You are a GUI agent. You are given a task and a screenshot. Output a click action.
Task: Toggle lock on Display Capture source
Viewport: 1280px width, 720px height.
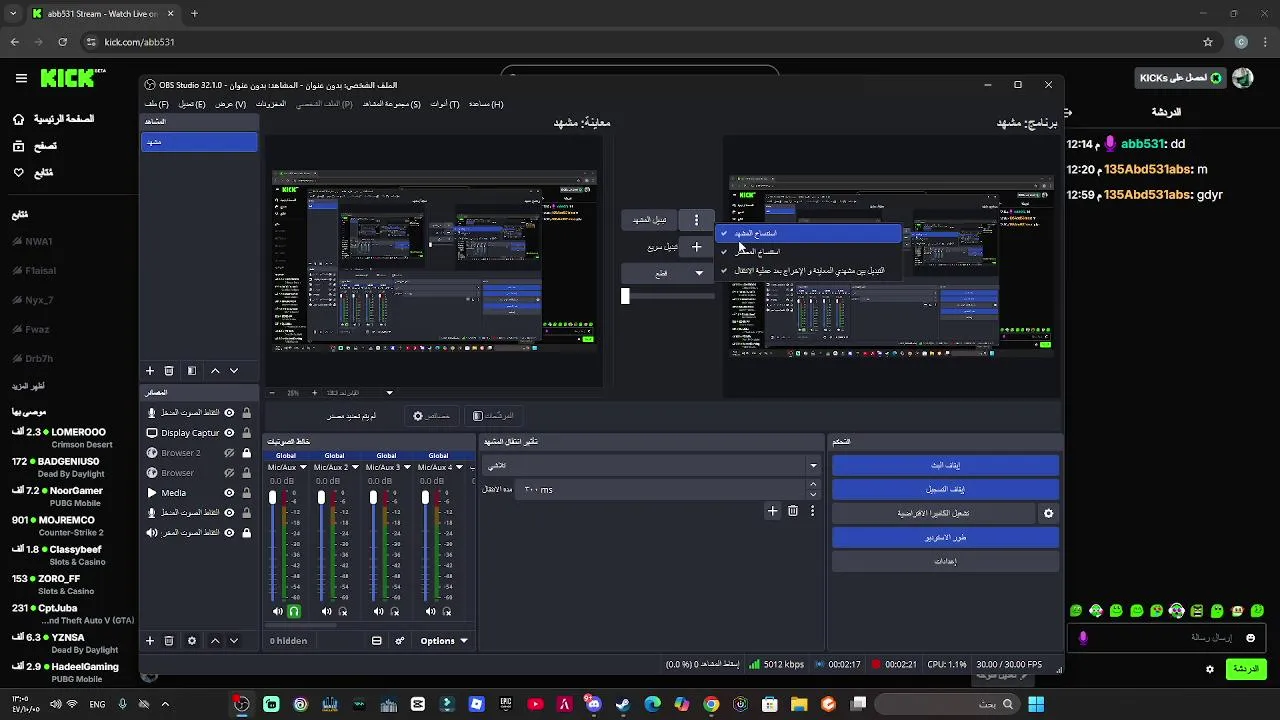click(x=246, y=433)
